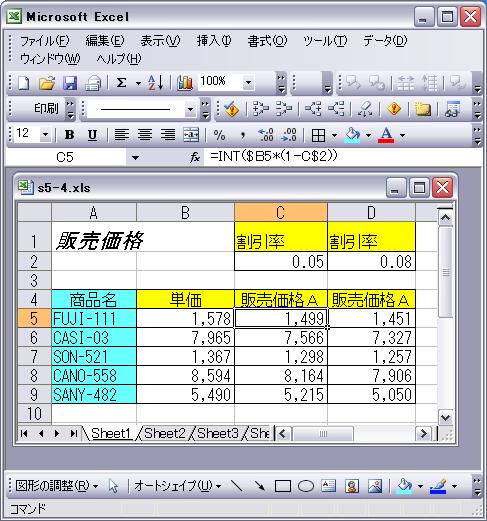The width and height of the screenshot is (487, 521).
Task: Open the 表示 menu
Action: (x=160, y=41)
